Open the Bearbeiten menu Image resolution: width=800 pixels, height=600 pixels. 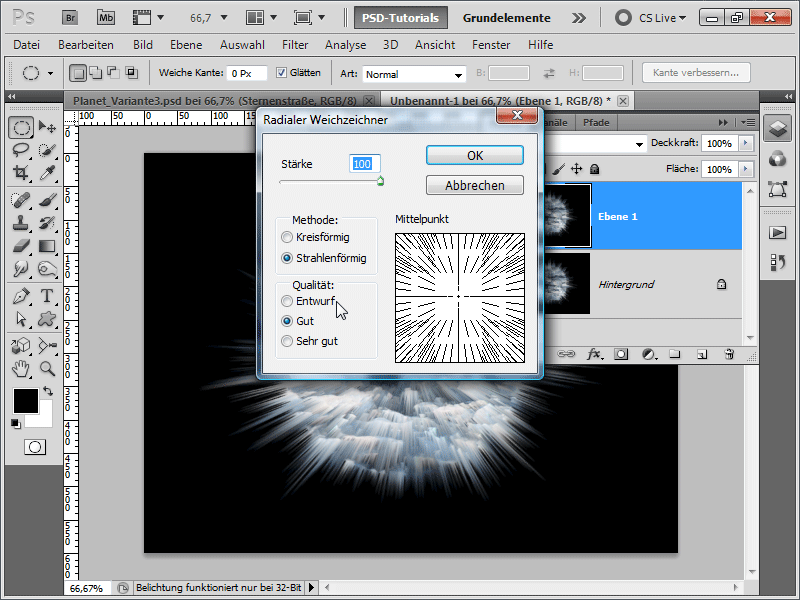pos(86,45)
